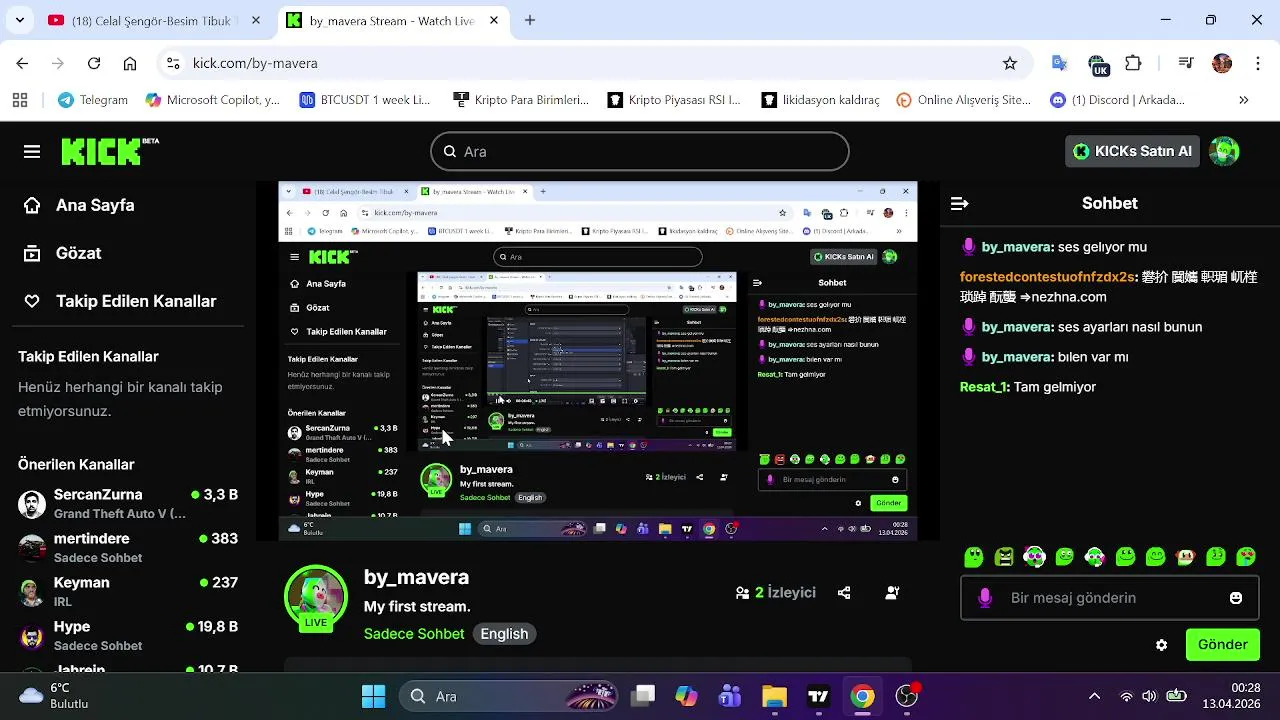The image size is (1280, 720).
Task: Open the Telegram bookmark
Action: [x=93, y=100]
